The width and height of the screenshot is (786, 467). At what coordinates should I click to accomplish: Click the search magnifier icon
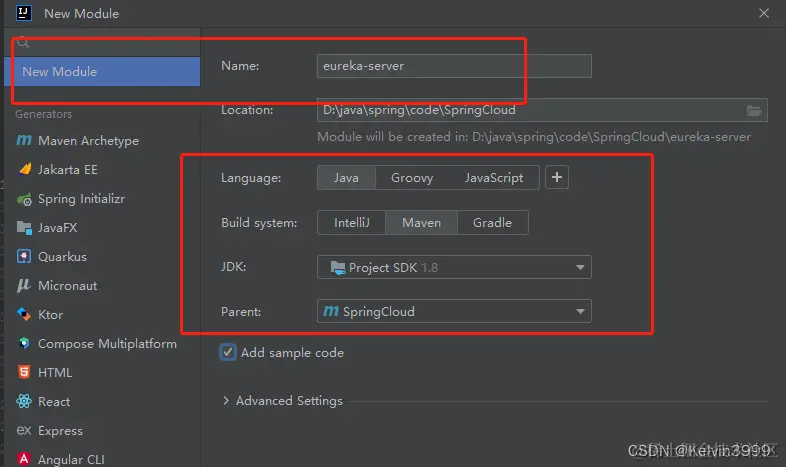coord(23,43)
